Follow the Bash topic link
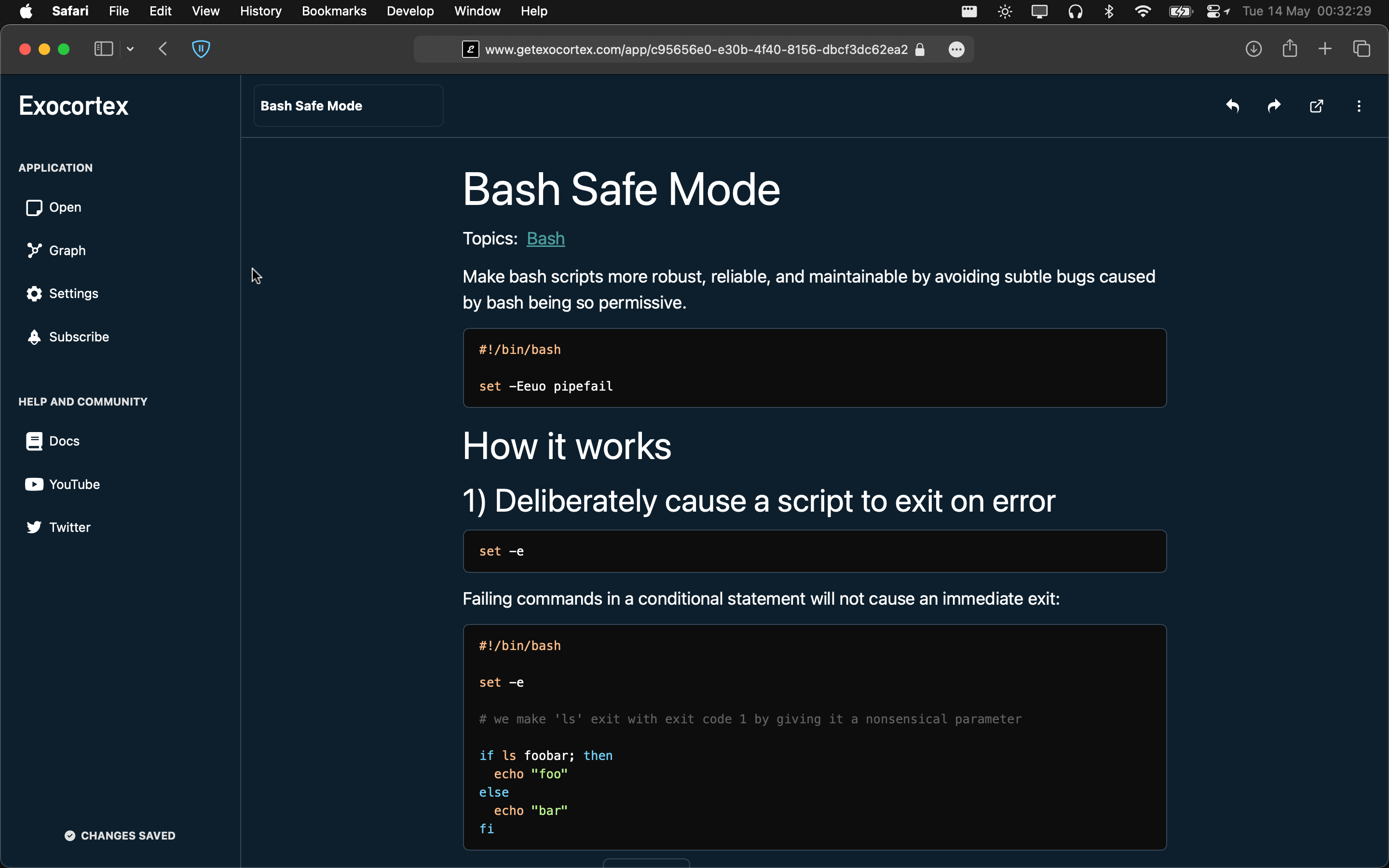Viewport: 1389px width, 868px height. tap(545, 238)
